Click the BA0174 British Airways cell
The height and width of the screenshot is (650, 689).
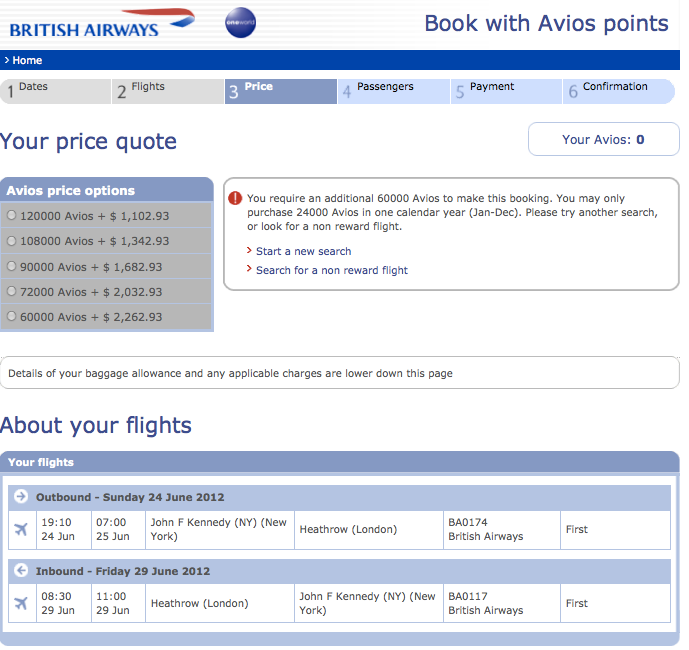tap(502, 530)
